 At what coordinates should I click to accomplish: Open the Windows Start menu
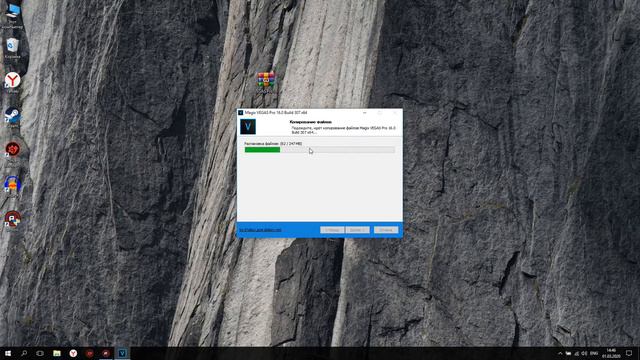8,353
